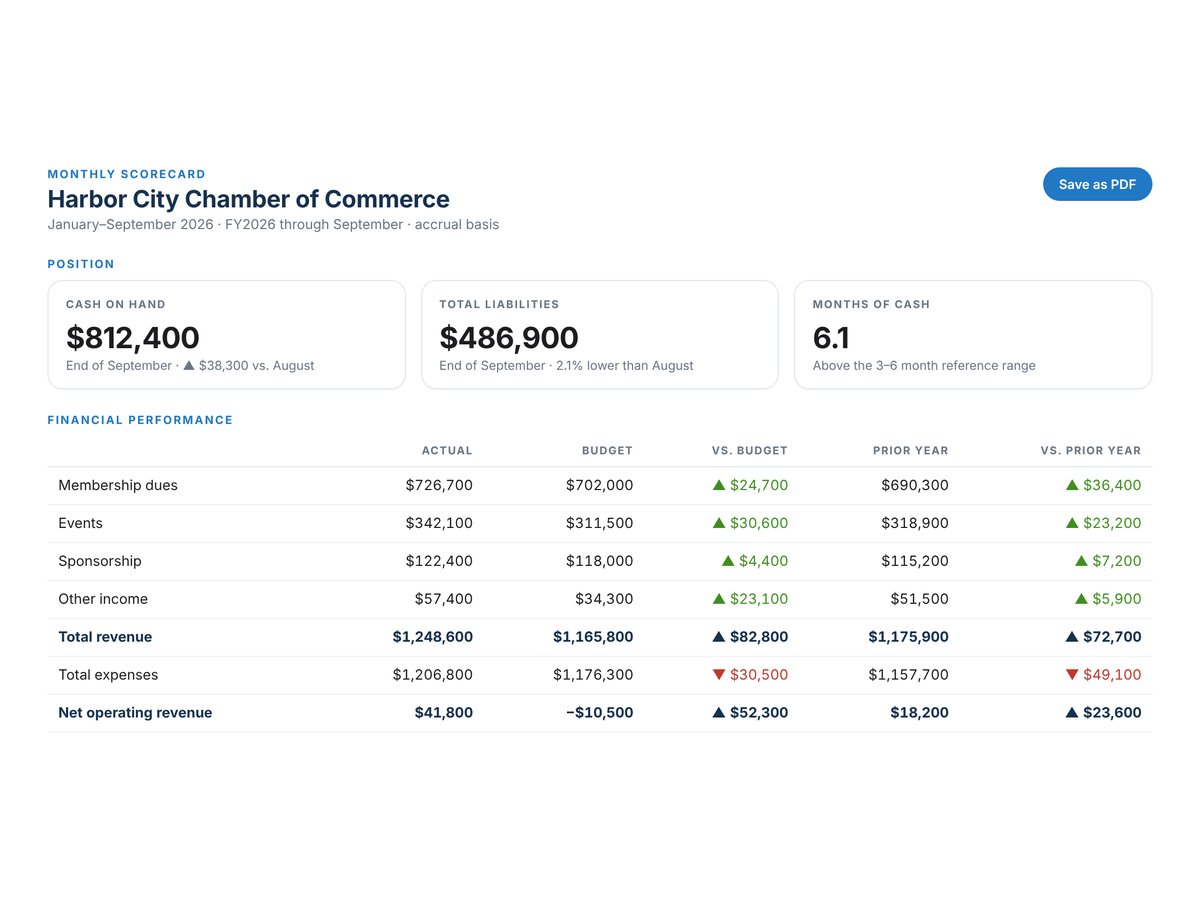Click the actual value $726,700
Image resolution: width=1200 pixels, height=900 pixels.
[439, 485]
